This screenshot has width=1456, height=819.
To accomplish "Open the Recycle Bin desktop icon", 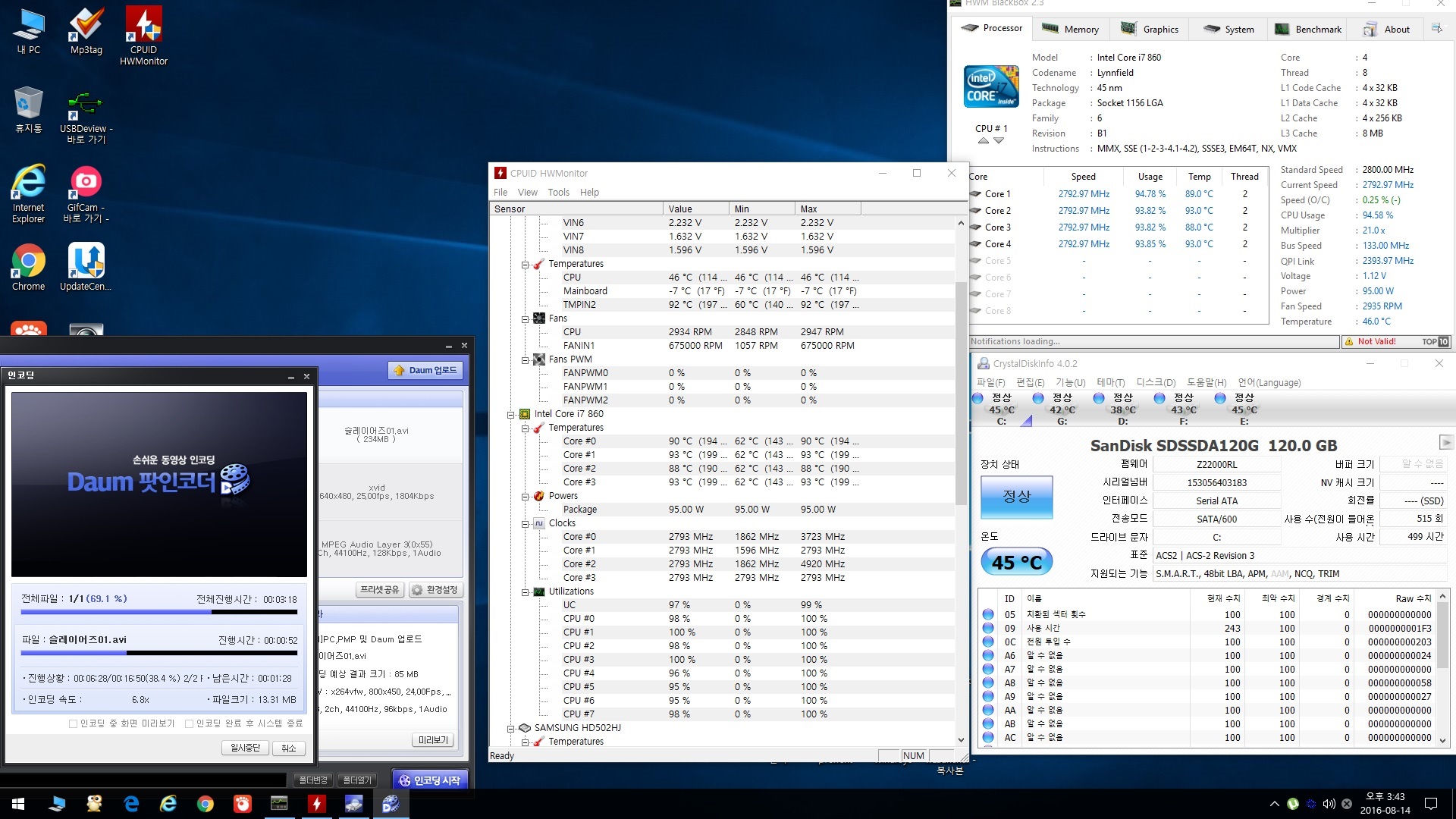I will click(x=29, y=110).
